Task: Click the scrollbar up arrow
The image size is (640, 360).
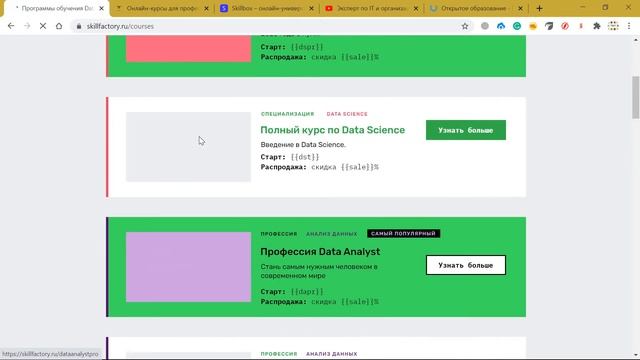Action: (636, 40)
